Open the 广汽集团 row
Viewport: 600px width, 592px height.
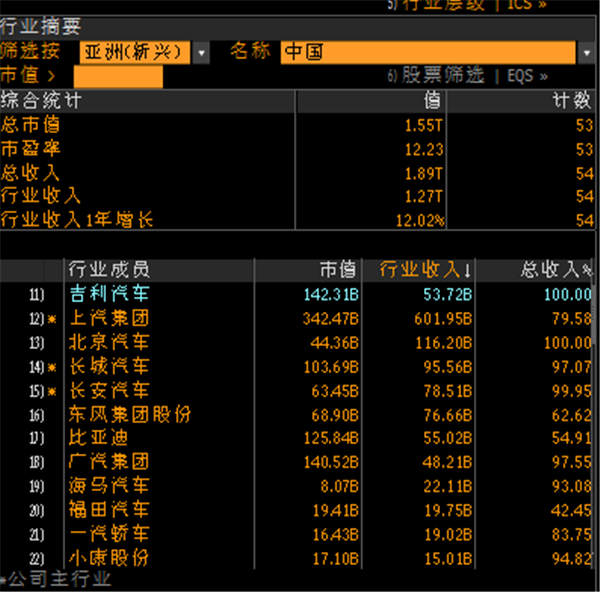(297, 462)
